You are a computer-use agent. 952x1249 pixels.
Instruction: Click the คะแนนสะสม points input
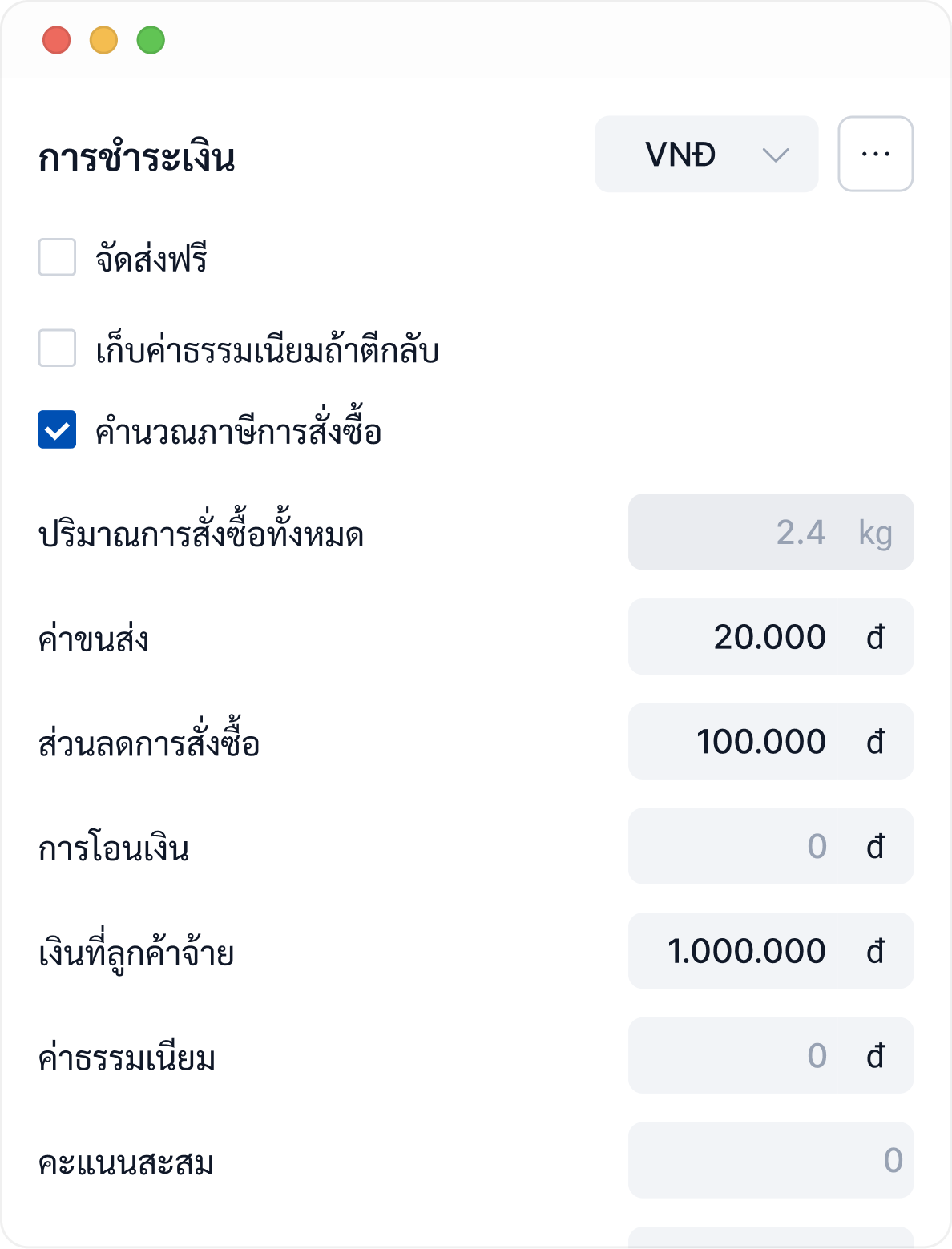tap(769, 1160)
